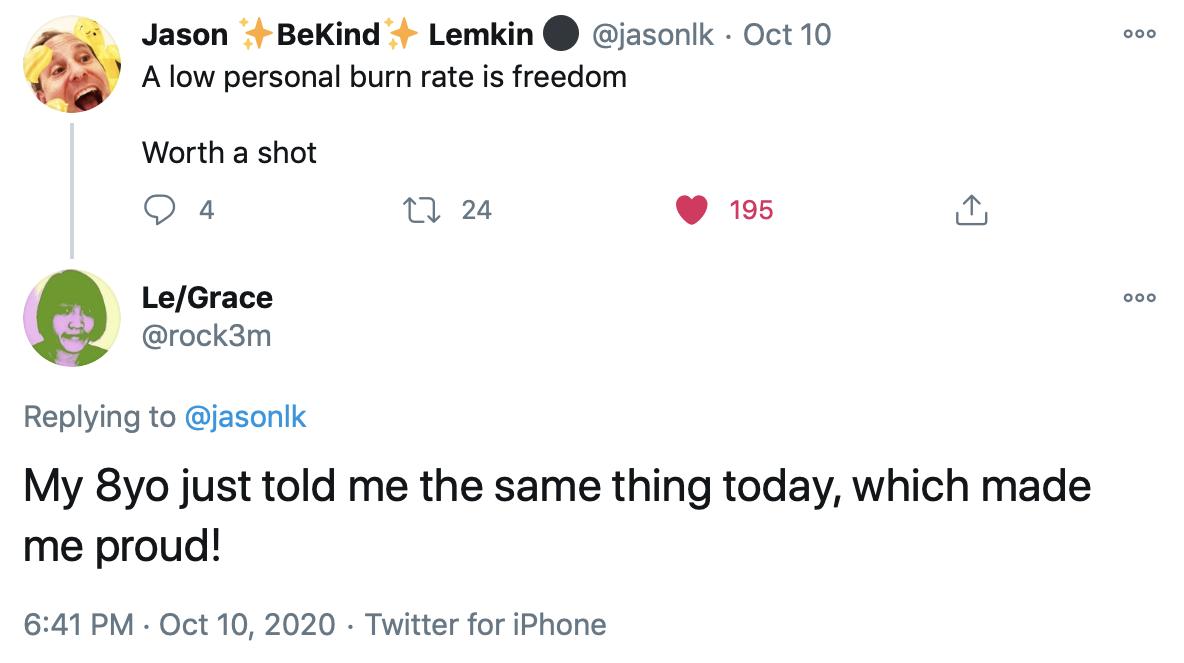Open Jason BeKind Lemkin's display name

(x=360, y=35)
